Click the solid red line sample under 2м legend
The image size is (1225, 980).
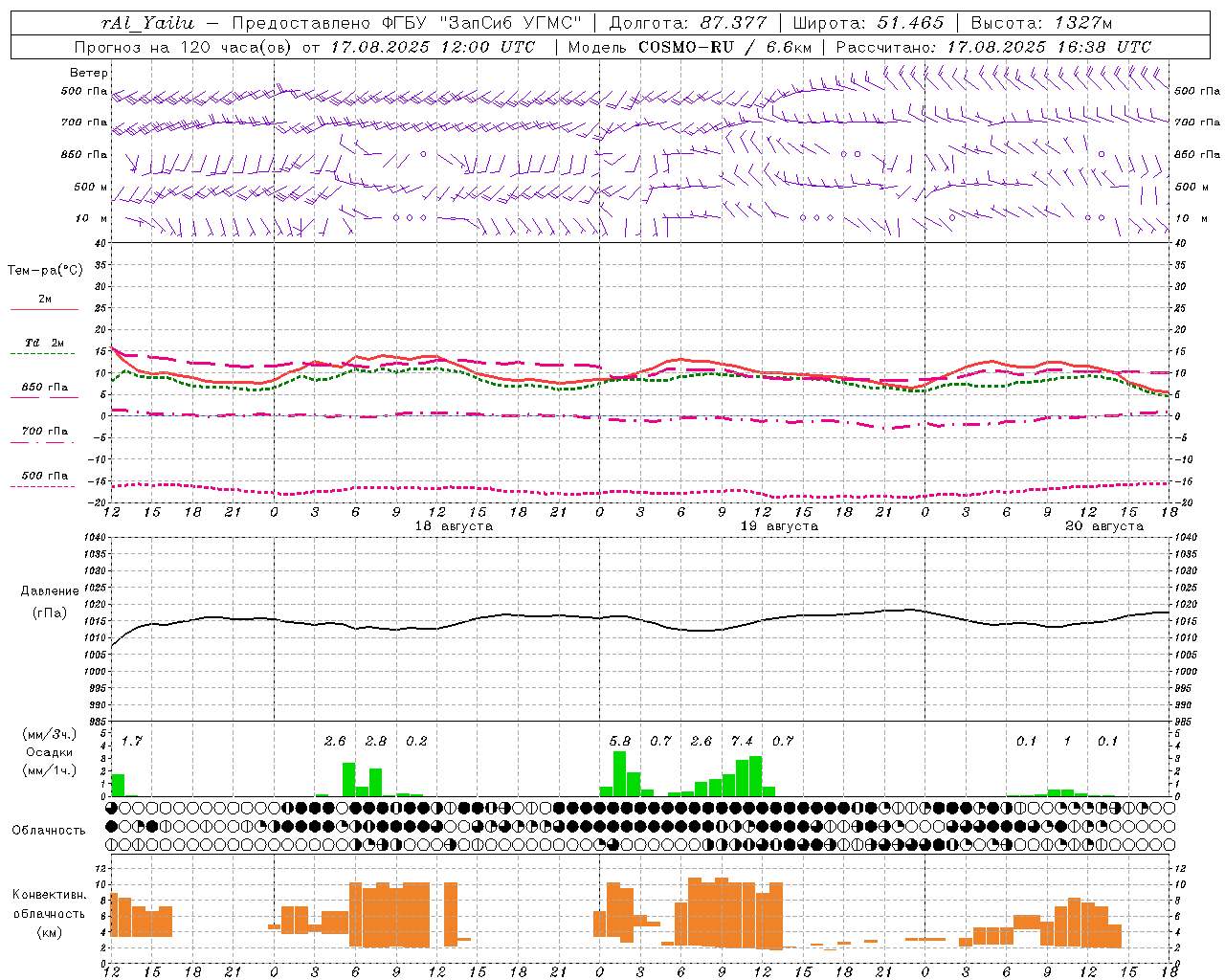[x=45, y=309]
